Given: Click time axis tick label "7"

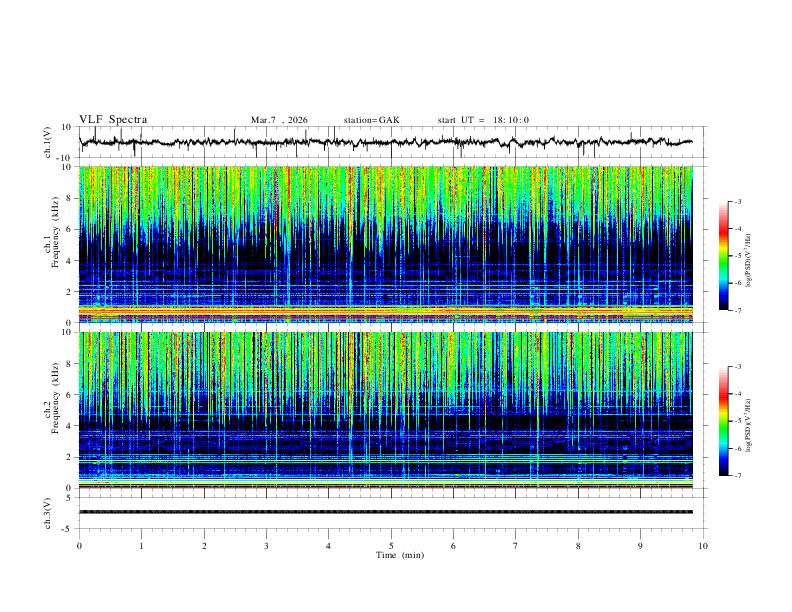Looking at the screenshot, I should (x=516, y=546).
